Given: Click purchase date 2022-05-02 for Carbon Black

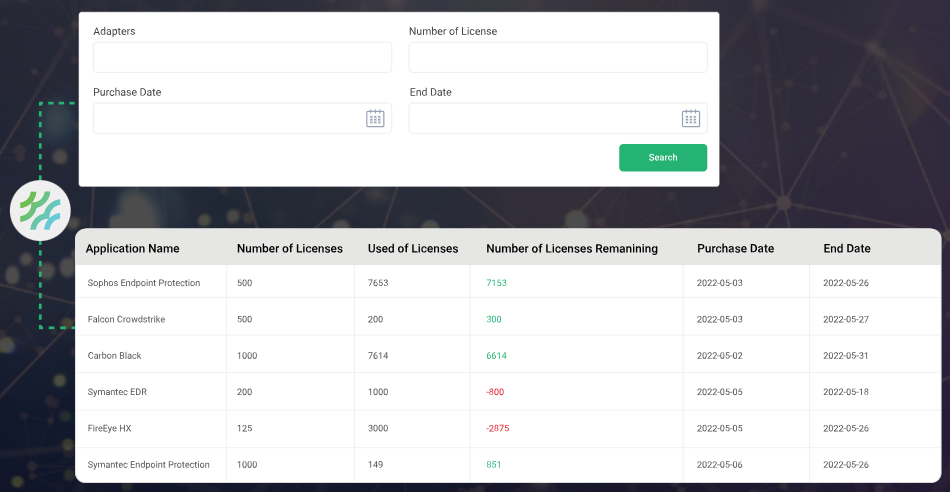Looking at the screenshot, I should pos(720,356).
